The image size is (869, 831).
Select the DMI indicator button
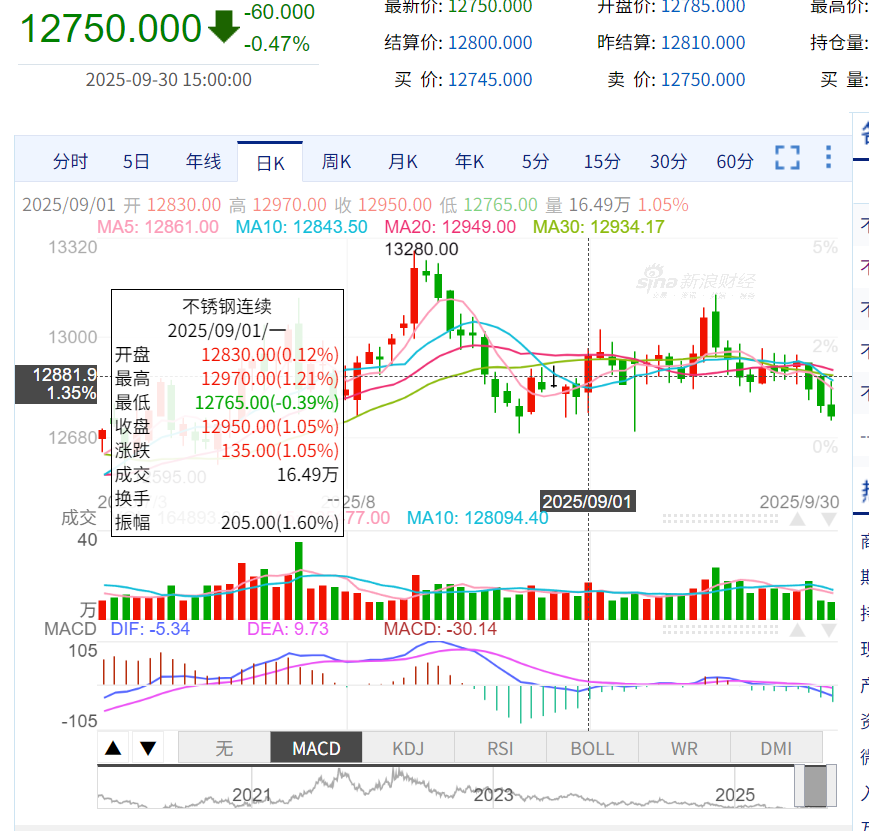coord(776,748)
